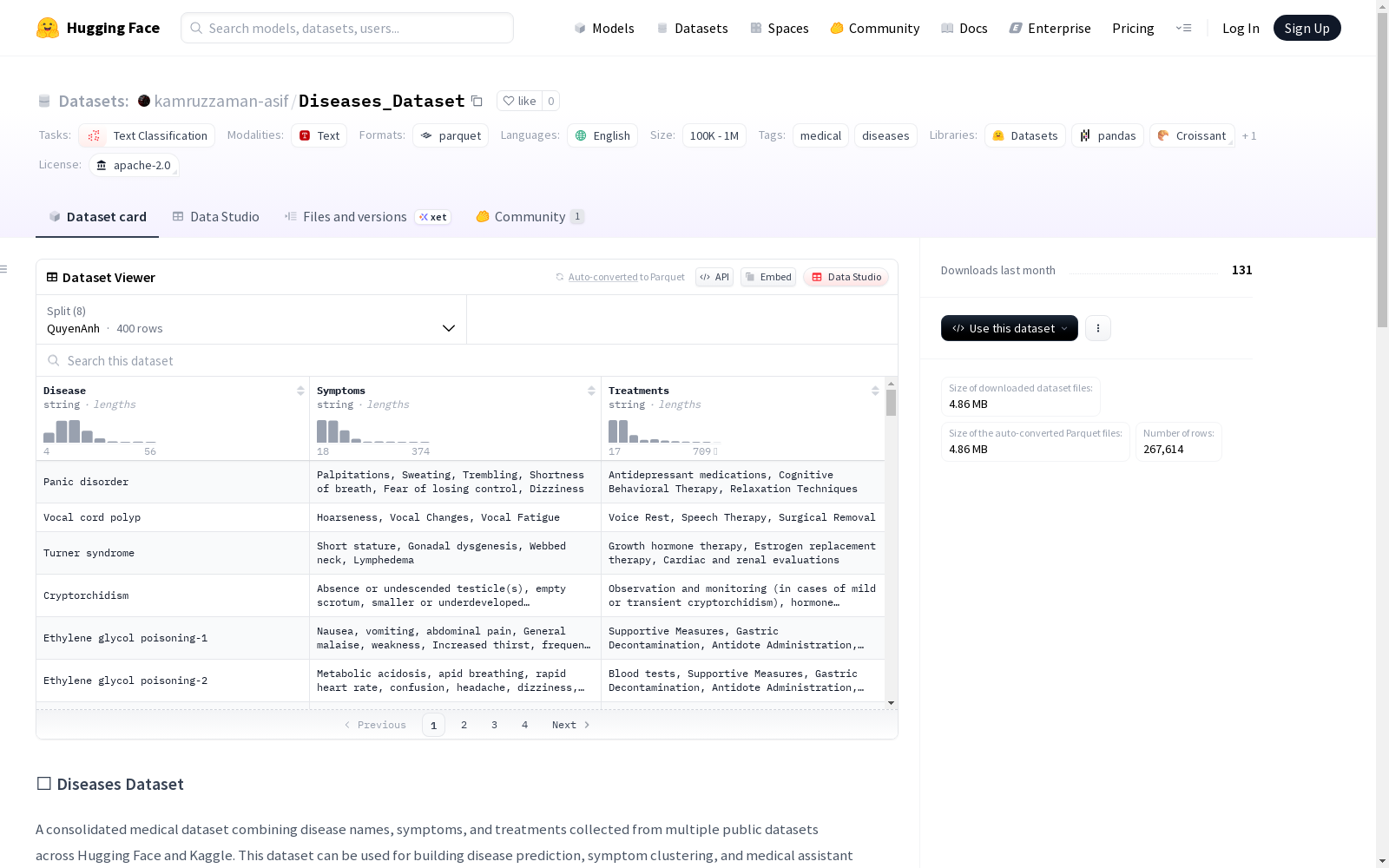This screenshot has height=868, width=1389.
Task: Switch to the Files and versions tab
Action: 367,217
